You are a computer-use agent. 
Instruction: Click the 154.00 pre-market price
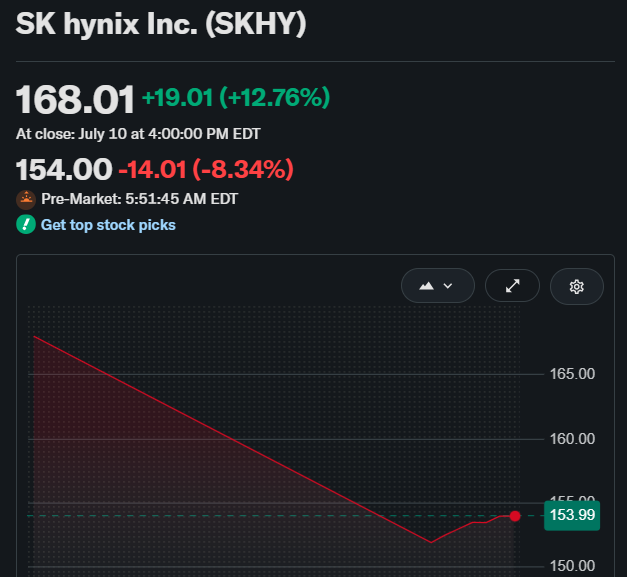pos(64,170)
